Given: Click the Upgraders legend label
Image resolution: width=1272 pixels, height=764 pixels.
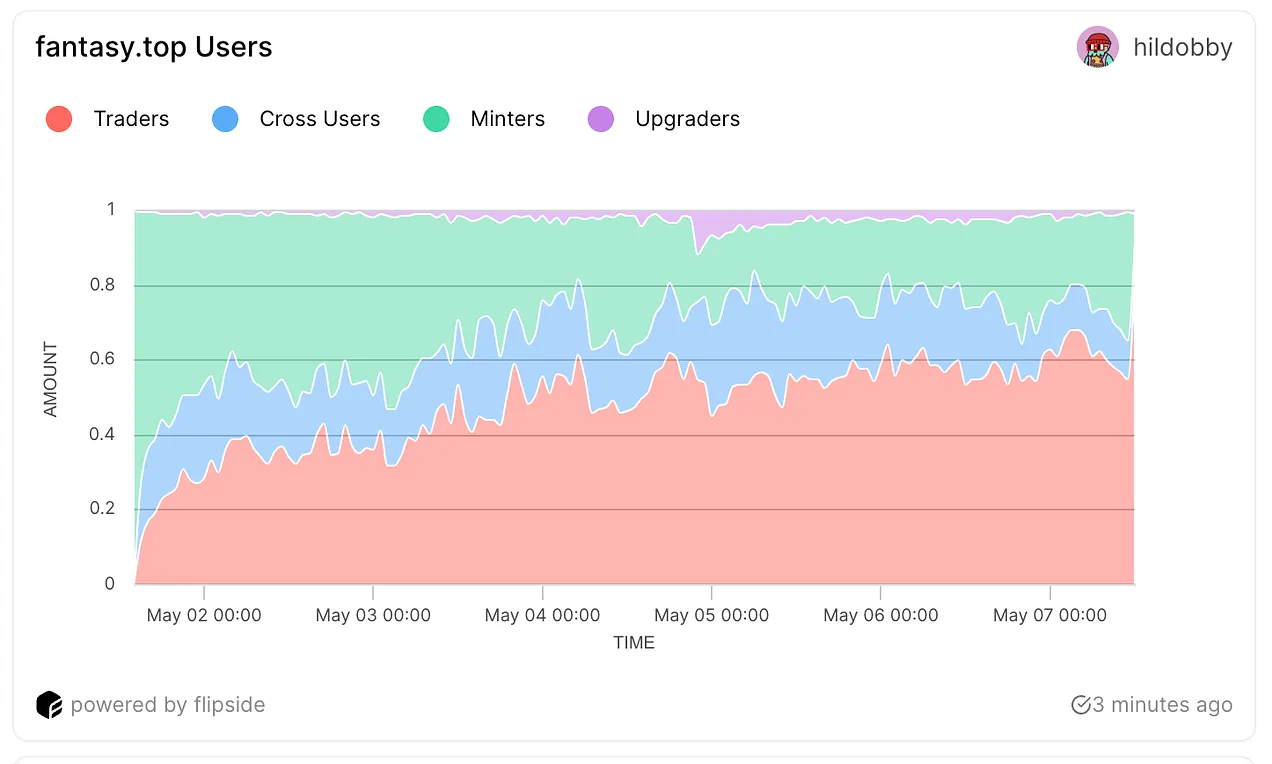Looking at the screenshot, I should click(688, 119).
